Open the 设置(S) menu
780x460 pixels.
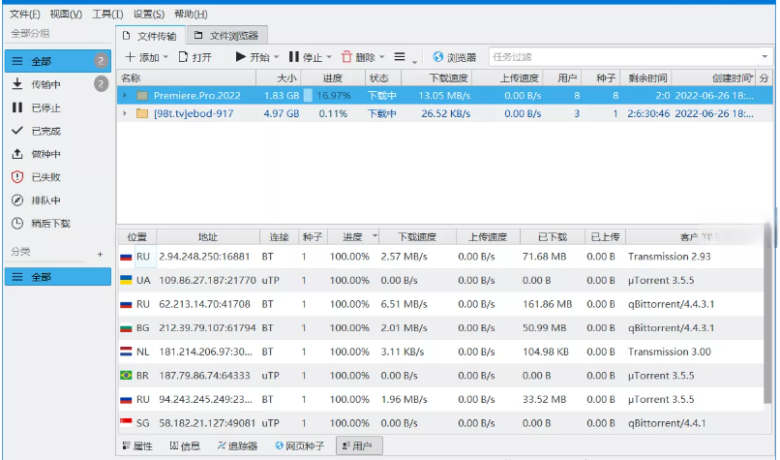(149, 14)
